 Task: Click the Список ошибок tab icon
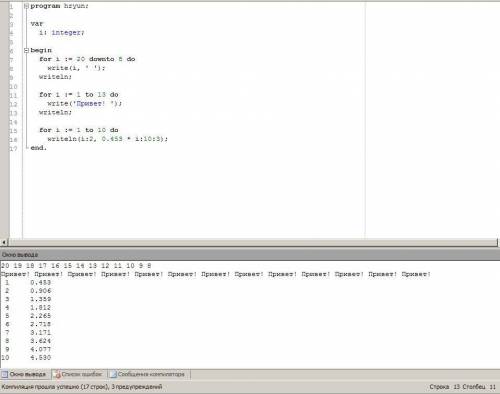[57, 374]
